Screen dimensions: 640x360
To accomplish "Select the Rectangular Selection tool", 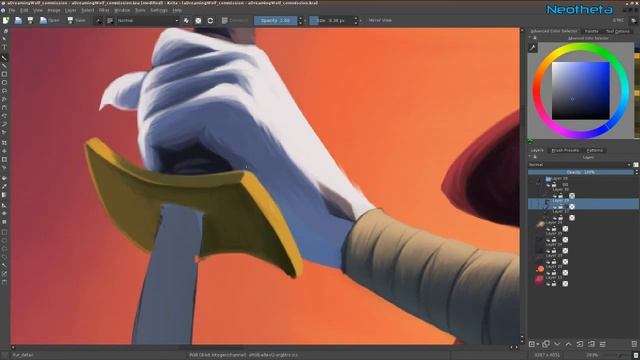I will coord(4,232).
